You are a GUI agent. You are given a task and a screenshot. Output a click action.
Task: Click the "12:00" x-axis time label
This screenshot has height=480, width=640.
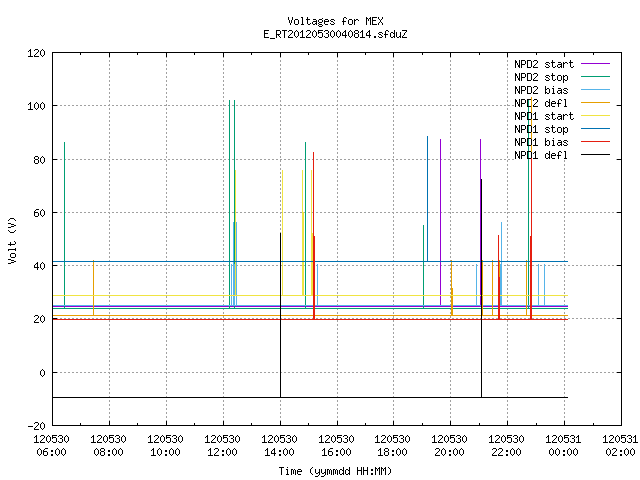tap(222, 453)
